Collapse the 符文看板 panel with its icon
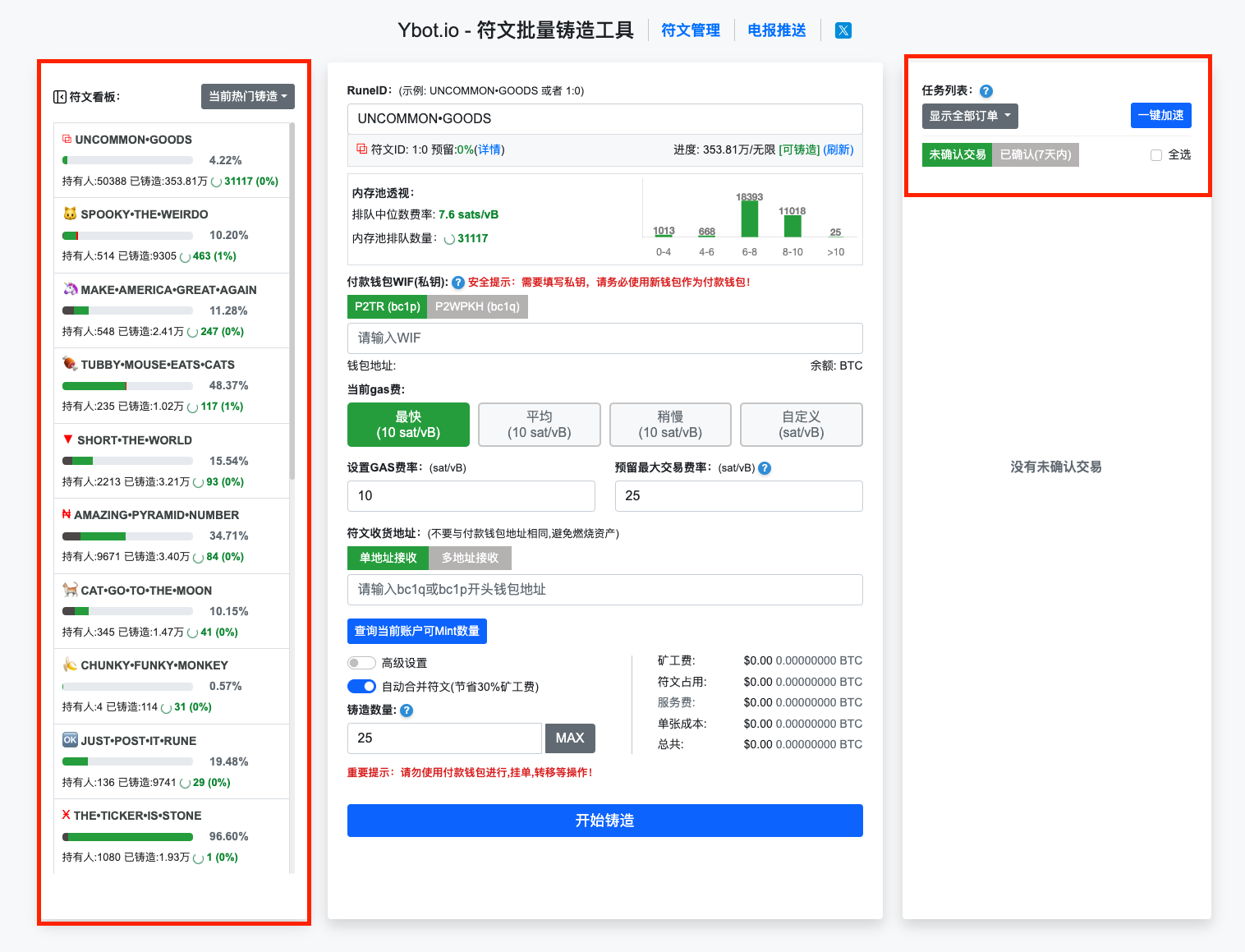This screenshot has height=952, width=1245. click(60, 96)
